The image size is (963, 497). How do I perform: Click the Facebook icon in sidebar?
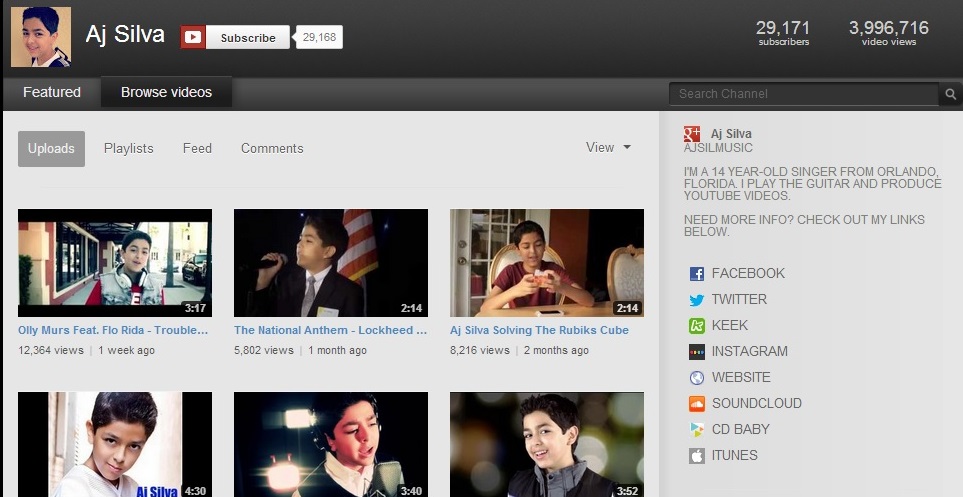pyautogui.click(x=697, y=273)
